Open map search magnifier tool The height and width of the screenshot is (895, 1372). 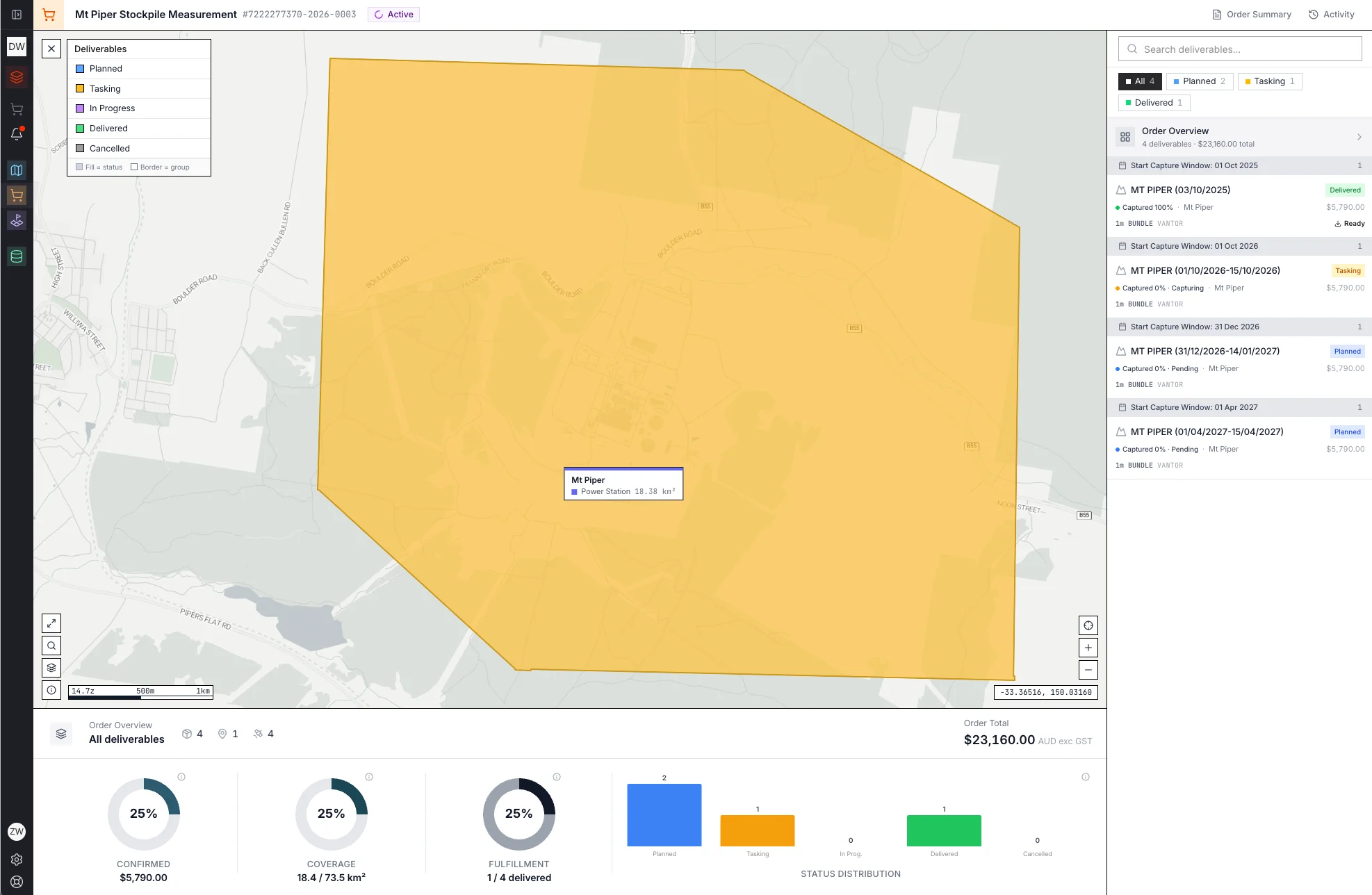(51, 646)
